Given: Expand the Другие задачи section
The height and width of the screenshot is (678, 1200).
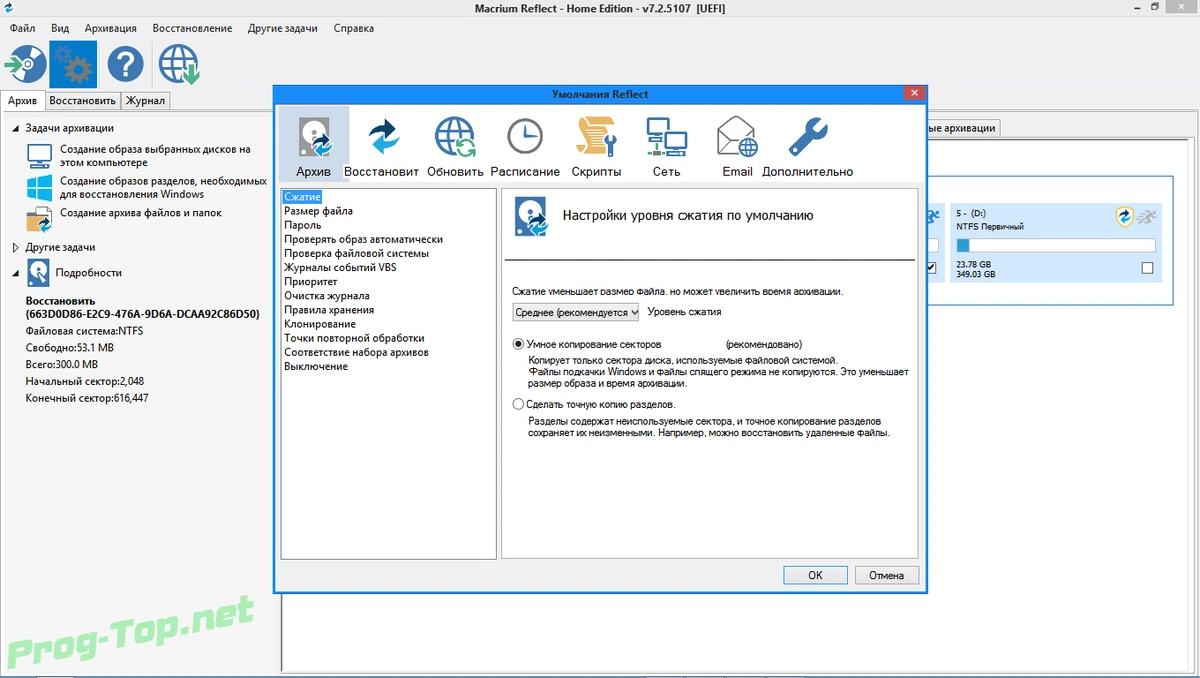Looking at the screenshot, I should pos(16,247).
